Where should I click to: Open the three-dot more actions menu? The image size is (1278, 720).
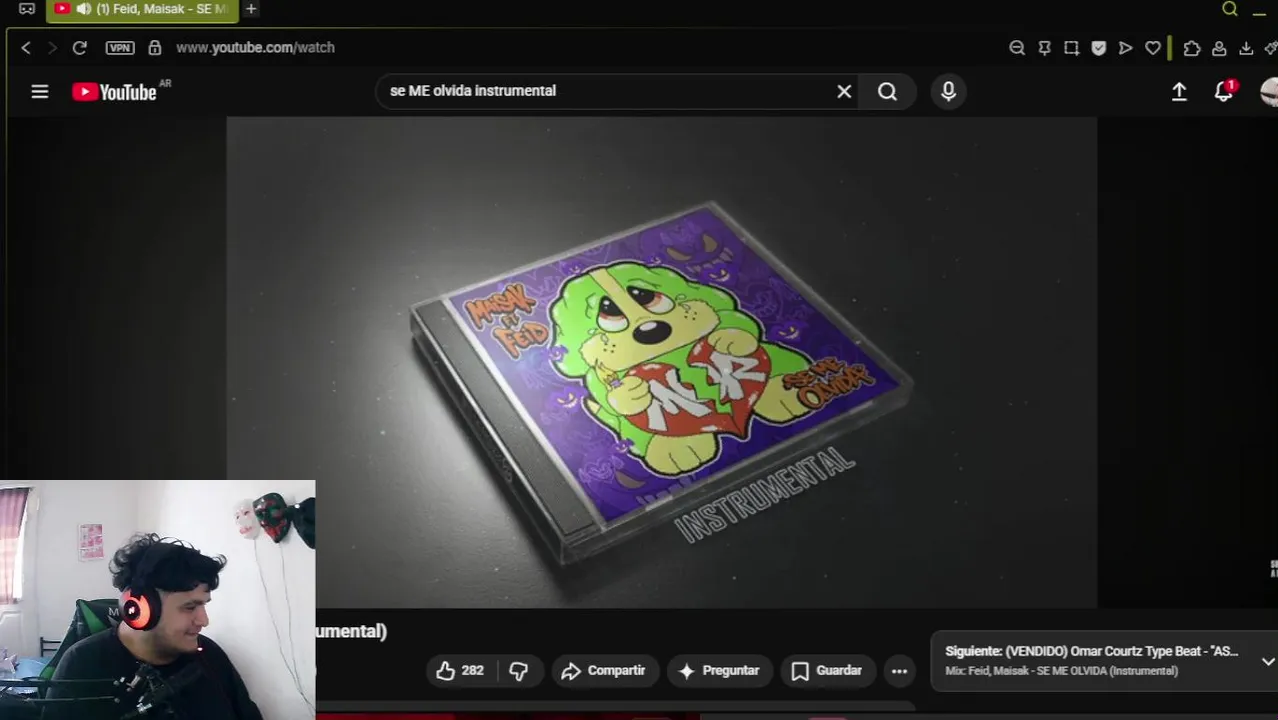899,671
